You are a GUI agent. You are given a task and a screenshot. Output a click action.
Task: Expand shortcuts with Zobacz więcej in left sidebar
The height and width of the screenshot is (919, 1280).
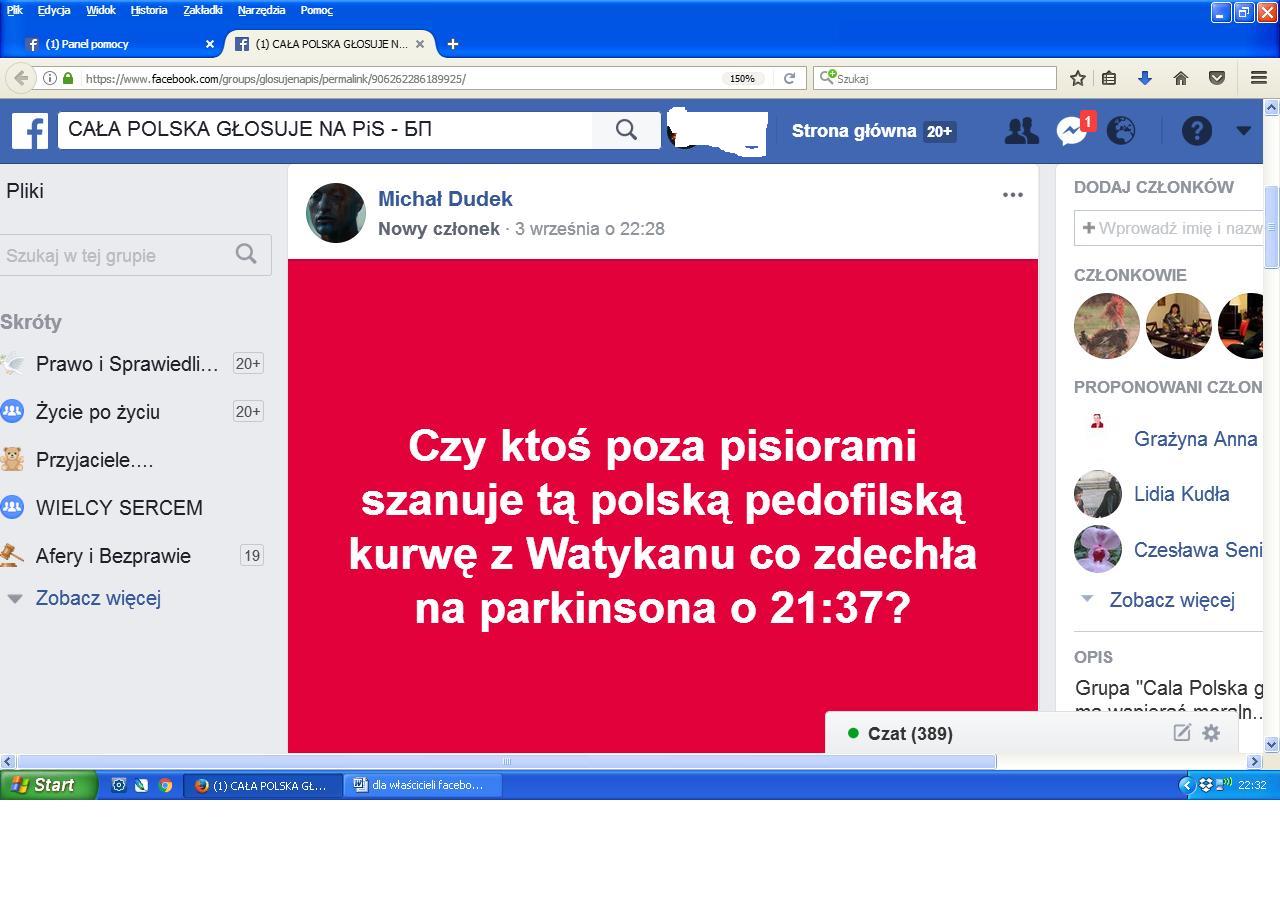pos(98,598)
